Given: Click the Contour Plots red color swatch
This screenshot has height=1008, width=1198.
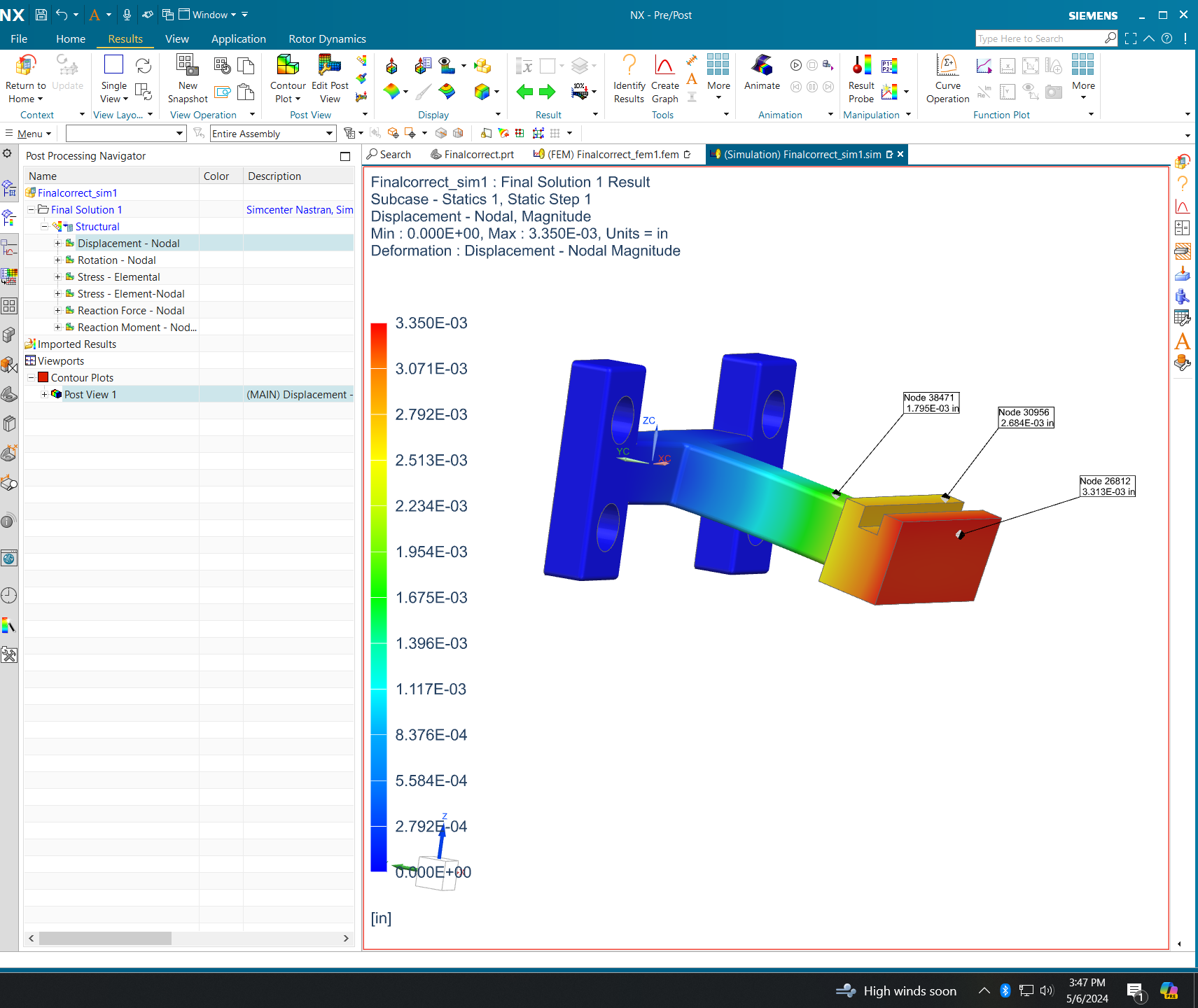Looking at the screenshot, I should tap(43, 377).
